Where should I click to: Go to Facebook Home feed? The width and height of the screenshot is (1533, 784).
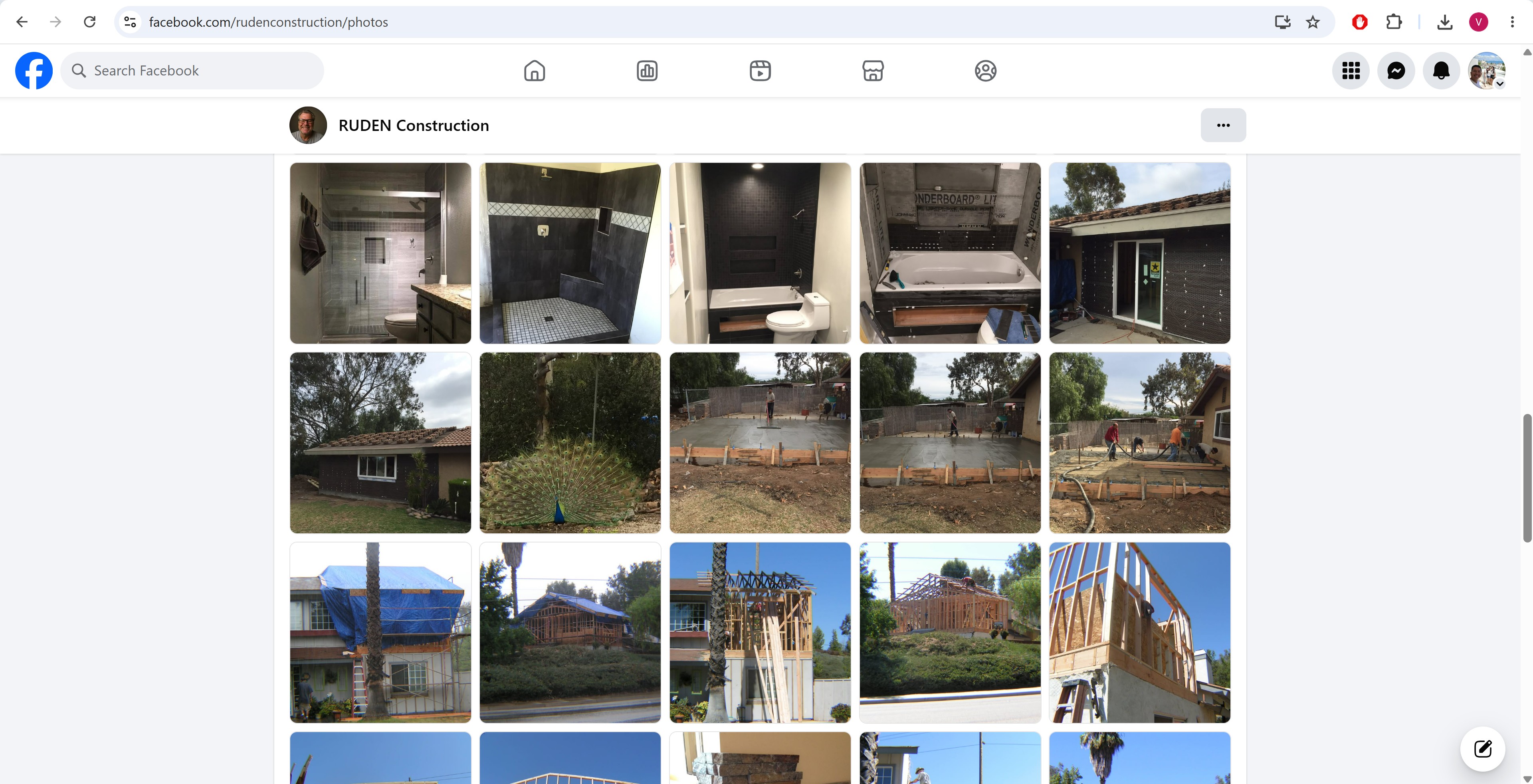click(x=535, y=71)
